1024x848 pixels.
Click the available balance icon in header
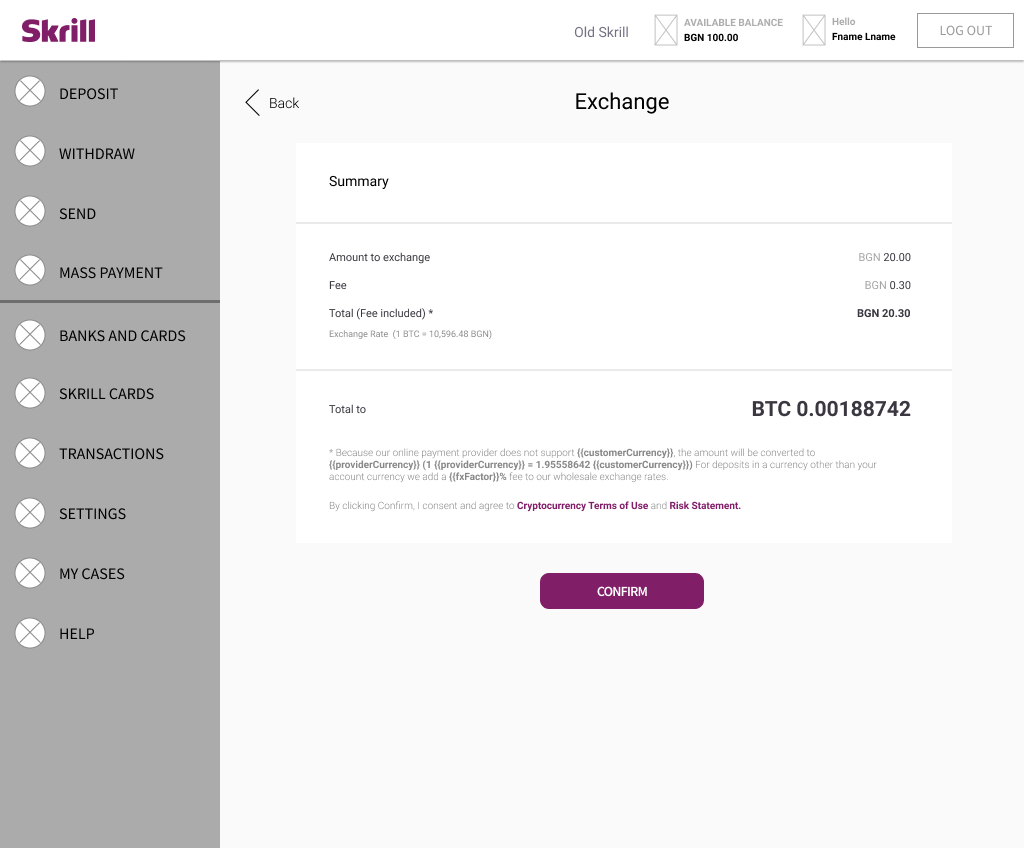(x=666, y=30)
